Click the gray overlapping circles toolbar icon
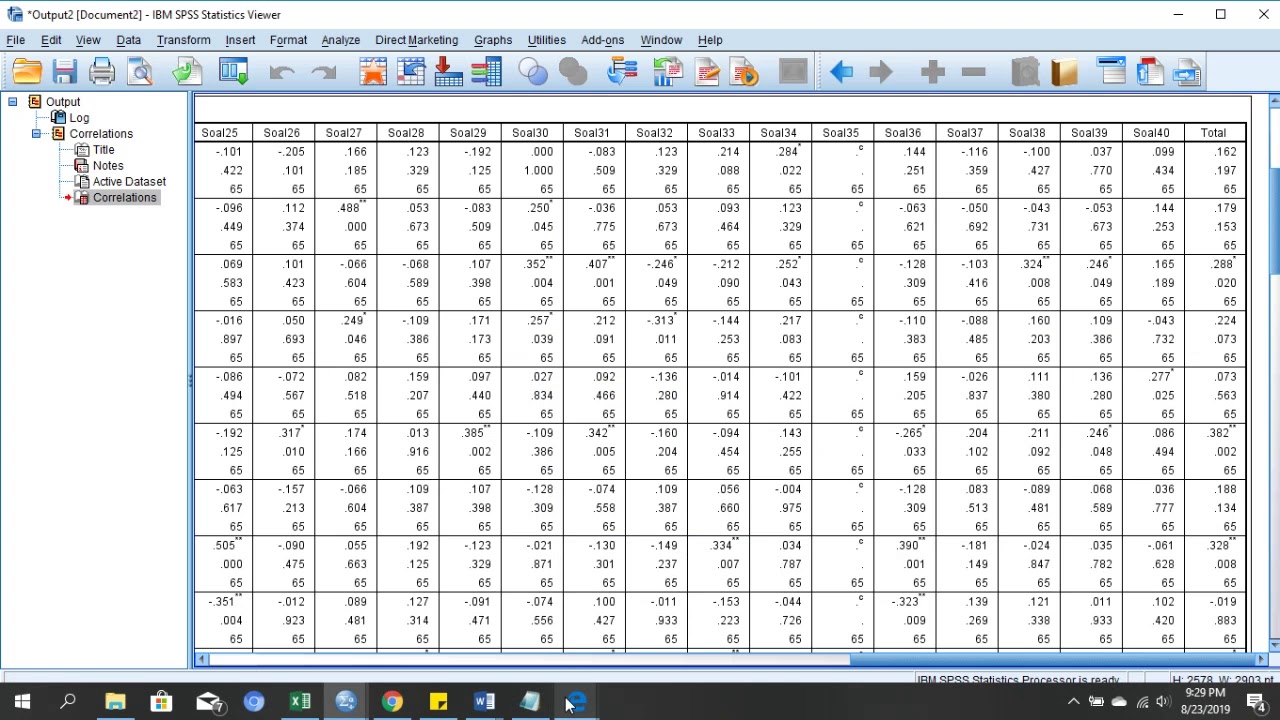Screen dimensions: 1280x720 click(573, 71)
